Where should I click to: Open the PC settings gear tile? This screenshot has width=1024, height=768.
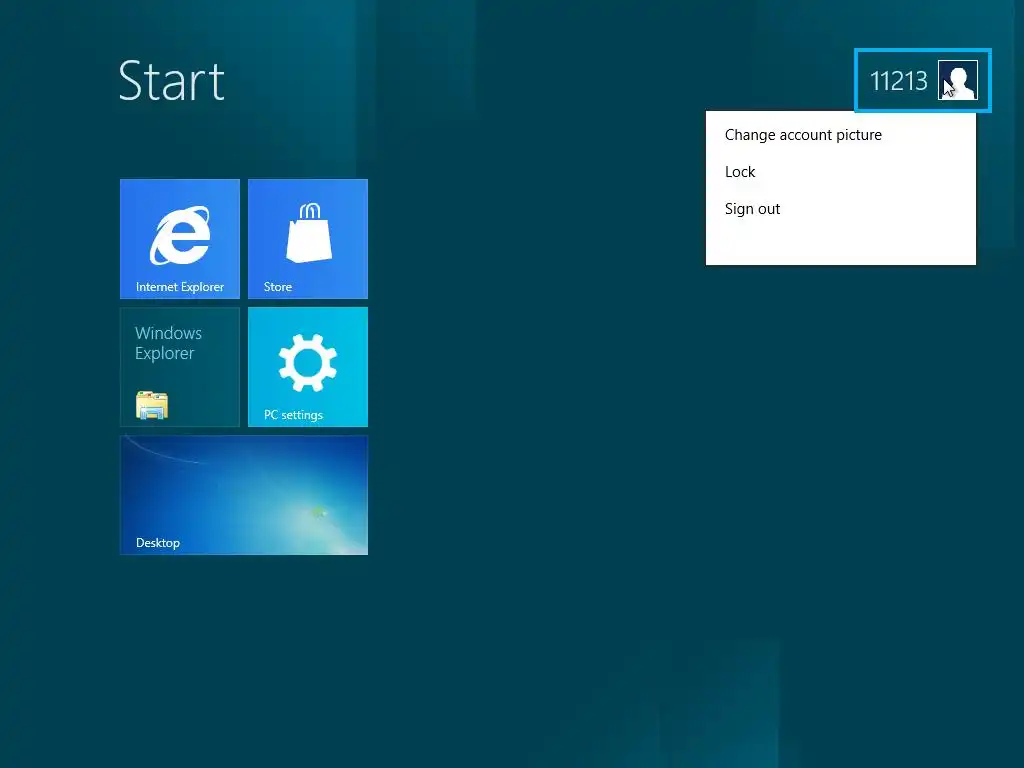point(308,367)
